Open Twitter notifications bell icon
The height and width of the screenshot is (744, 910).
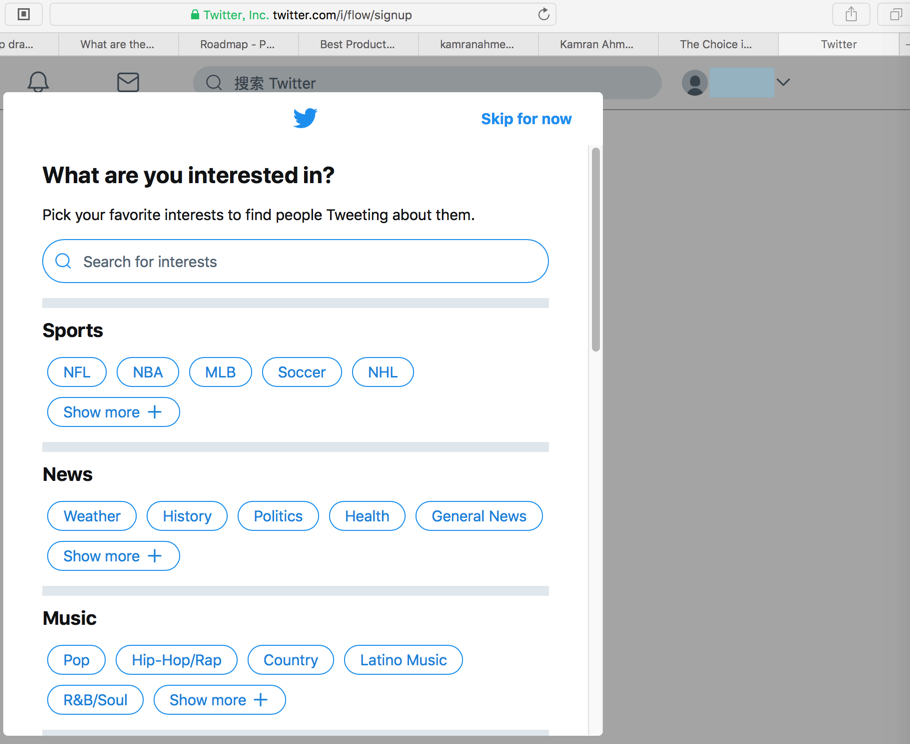(x=38, y=82)
